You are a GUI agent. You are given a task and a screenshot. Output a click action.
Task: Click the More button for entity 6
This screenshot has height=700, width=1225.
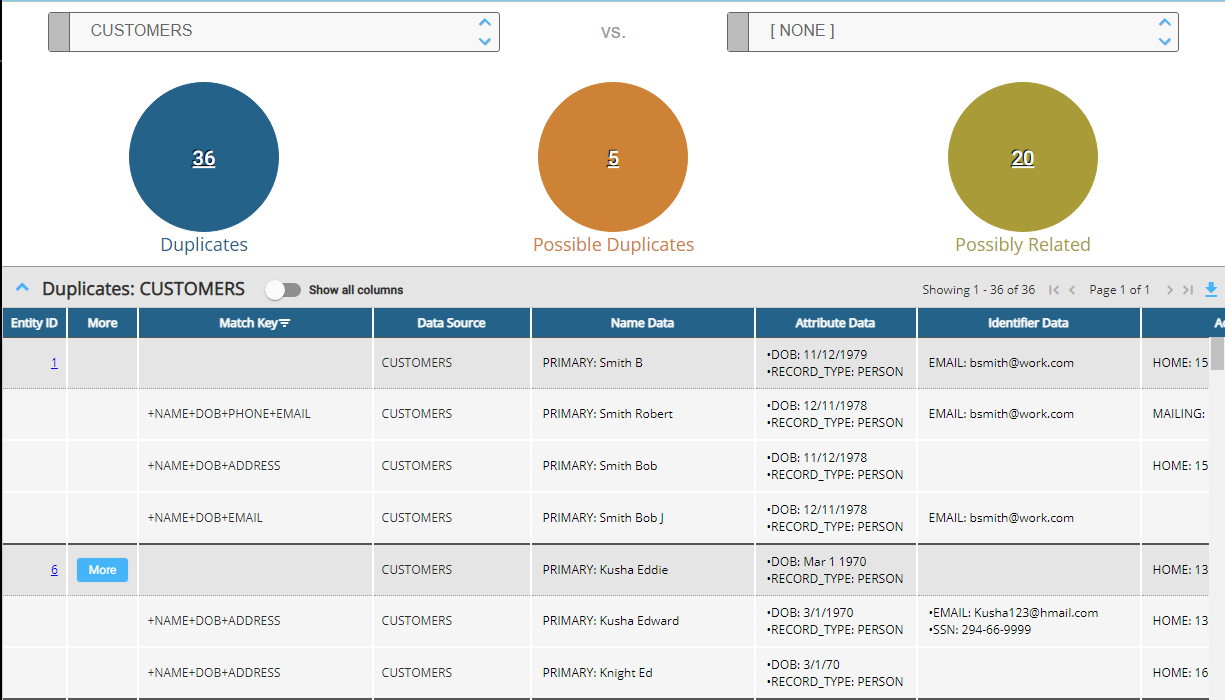[102, 570]
